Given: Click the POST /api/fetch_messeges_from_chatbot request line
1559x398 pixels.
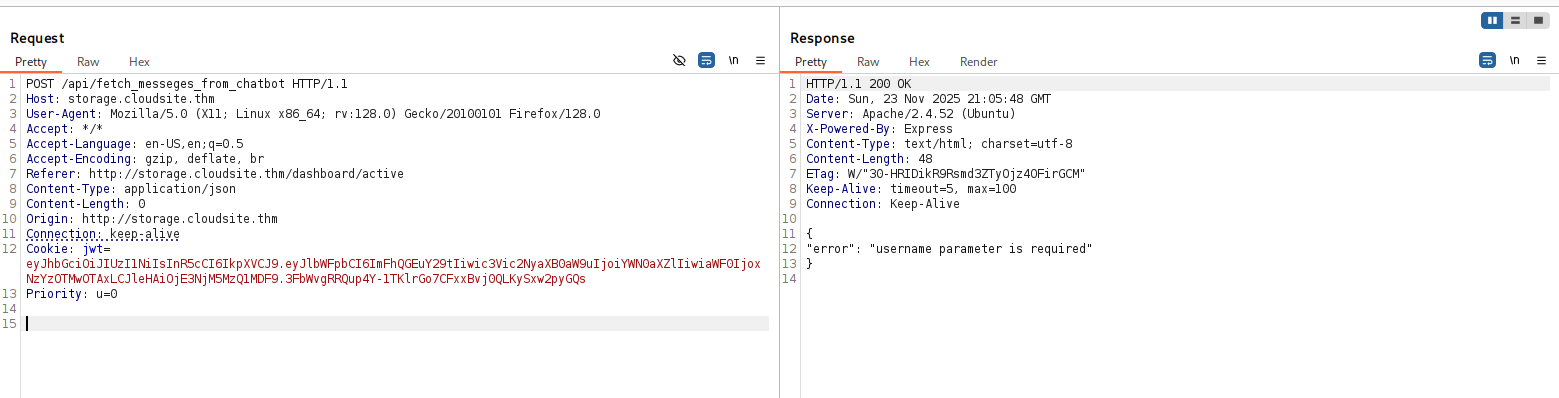Looking at the screenshot, I should (187, 84).
